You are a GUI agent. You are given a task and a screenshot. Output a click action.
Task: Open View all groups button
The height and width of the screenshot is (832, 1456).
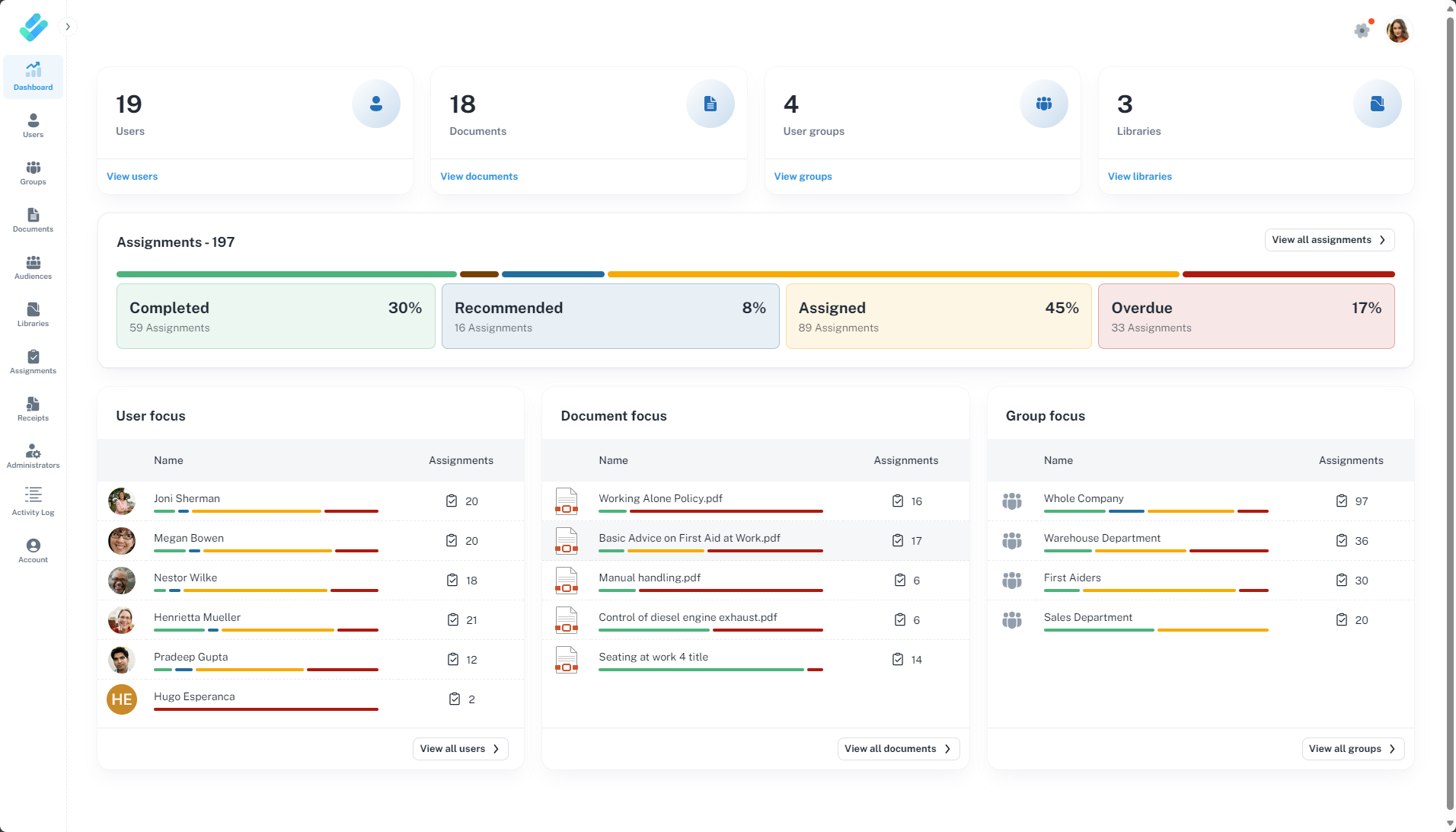1352,749
